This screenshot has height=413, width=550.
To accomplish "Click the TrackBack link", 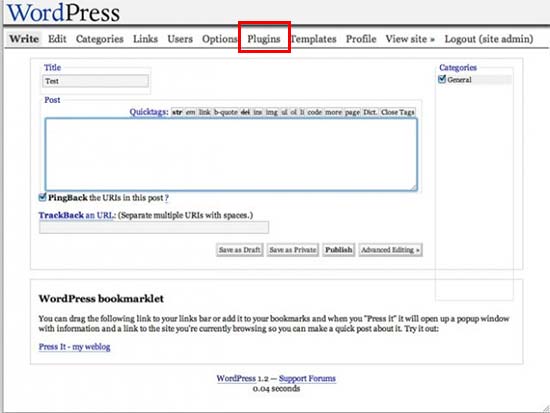I will tap(76, 215).
